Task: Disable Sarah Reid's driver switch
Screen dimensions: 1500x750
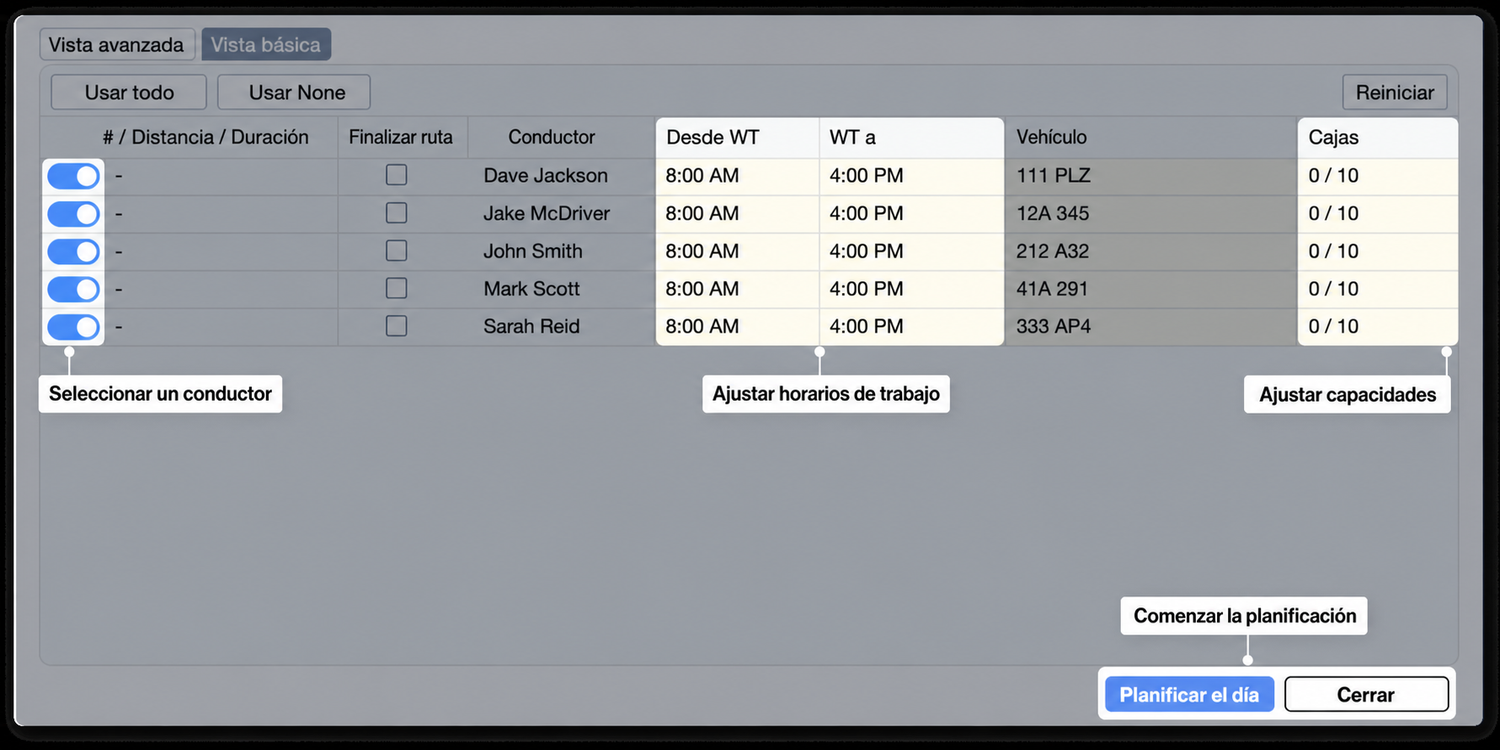Action: coord(74,327)
